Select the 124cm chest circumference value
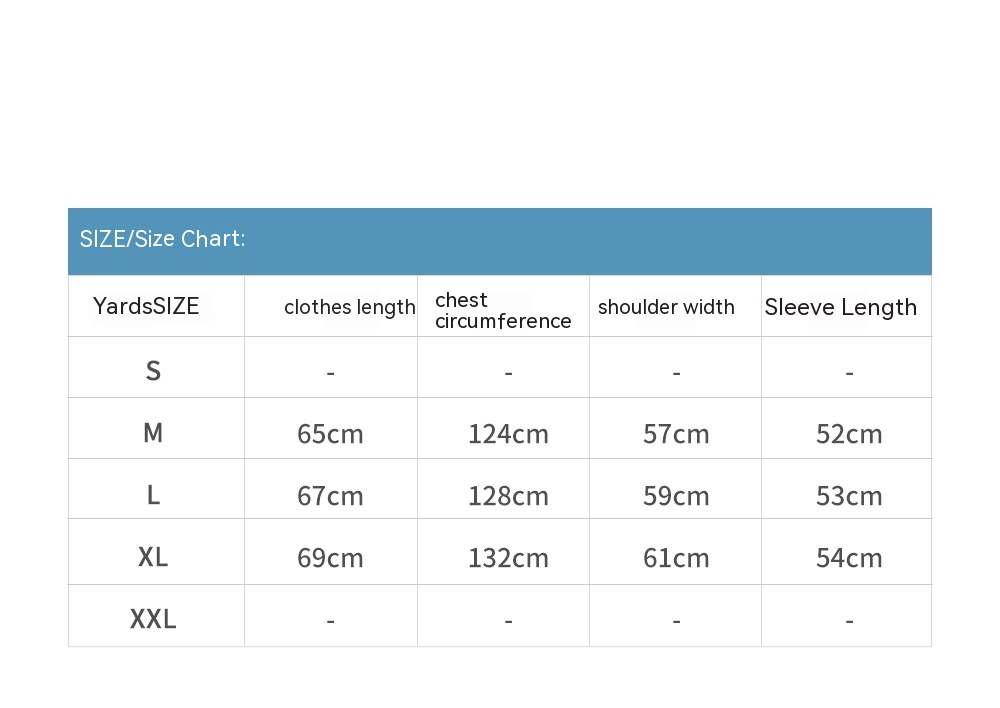Viewport: 1000px width, 708px height. pyautogui.click(x=508, y=434)
